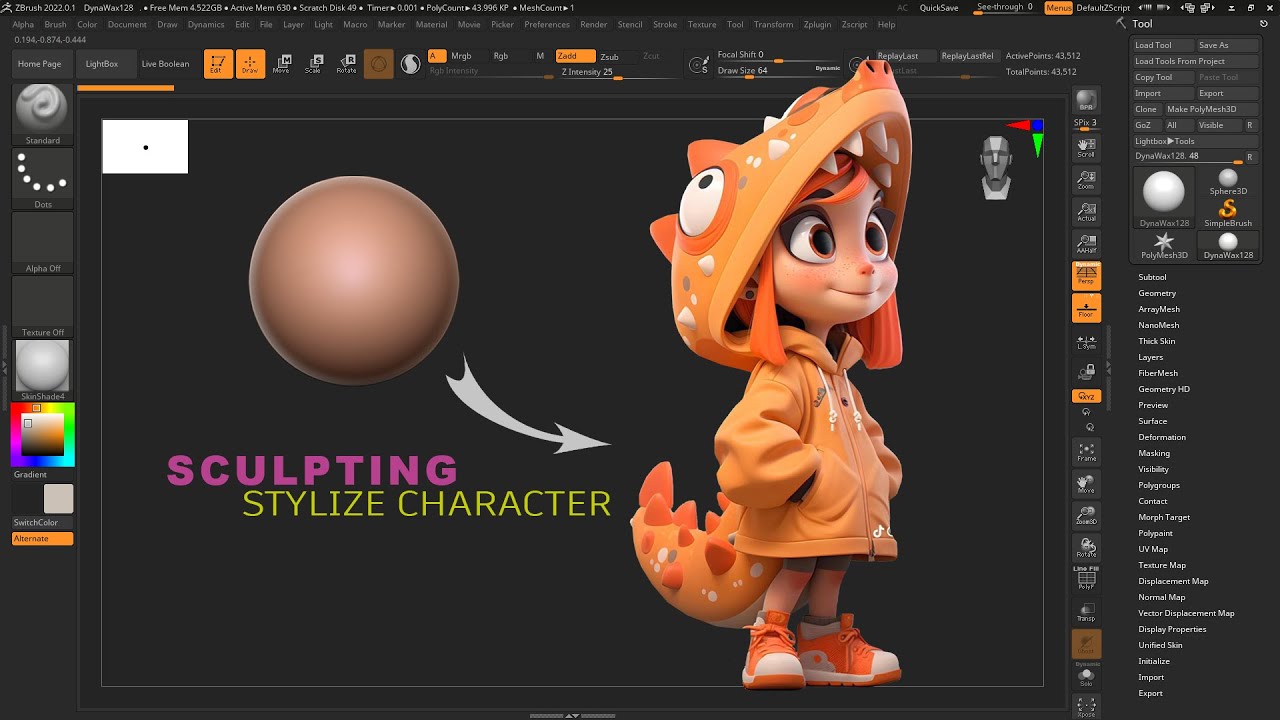Viewport: 1280px width, 720px height.
Task: Click the half-tone circle icon beside Mrgb
Action: [410, 64]
